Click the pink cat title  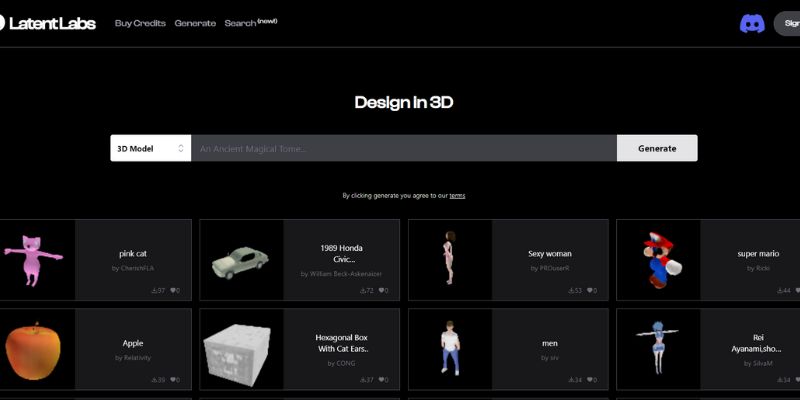click(x=133, y=254)
